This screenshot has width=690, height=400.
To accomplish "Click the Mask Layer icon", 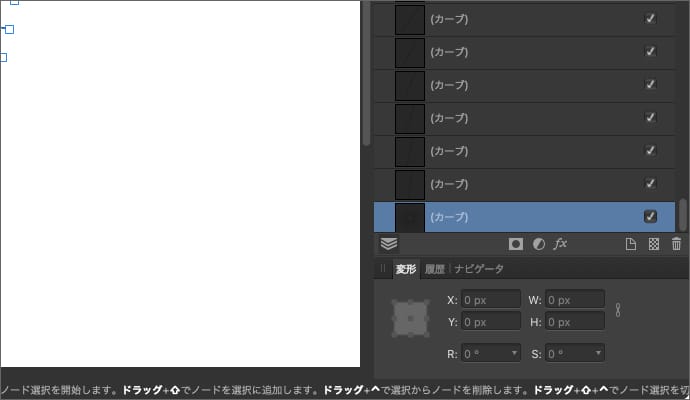I will click(x=516, y=243).
